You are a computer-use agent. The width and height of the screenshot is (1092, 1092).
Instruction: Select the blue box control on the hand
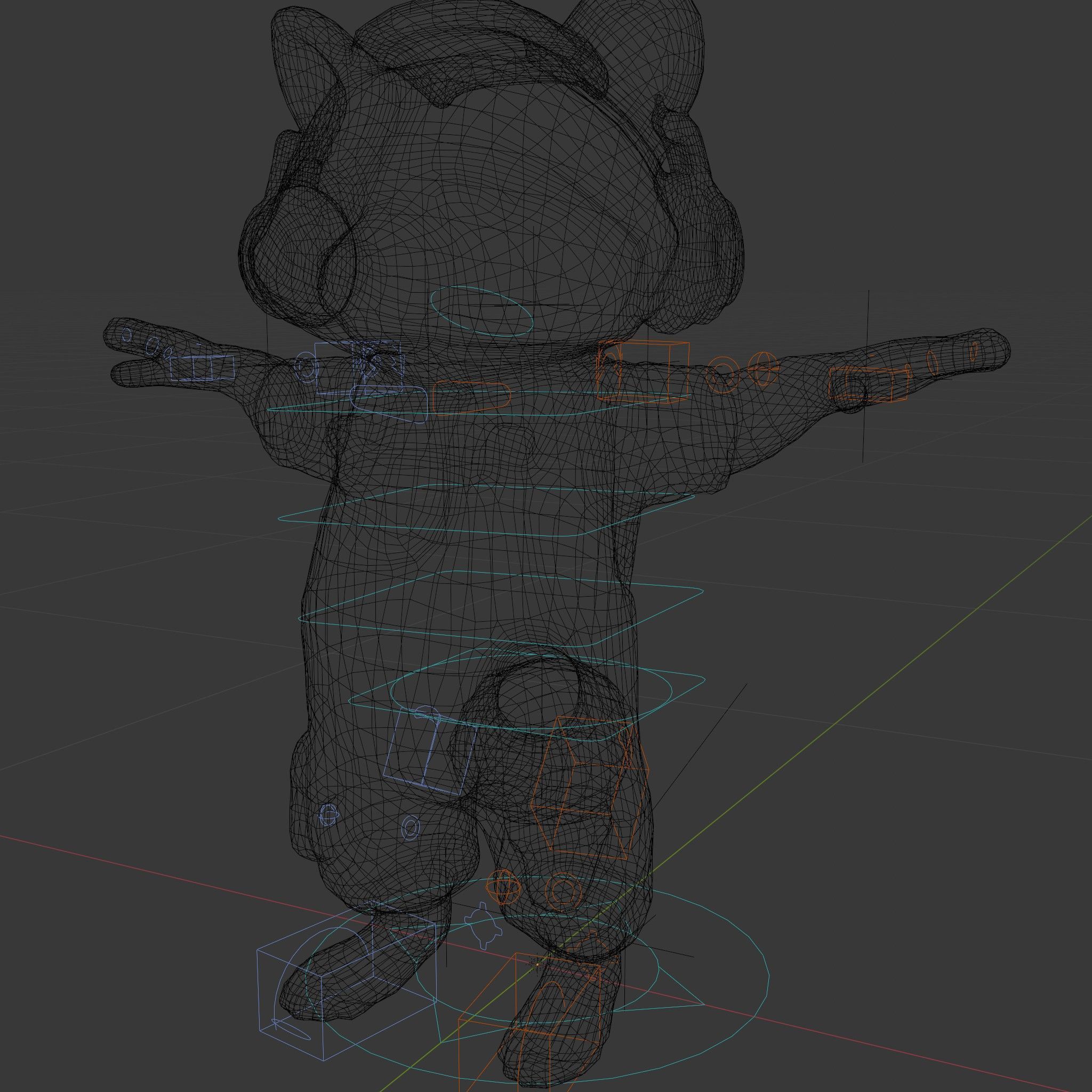(202, 368)
